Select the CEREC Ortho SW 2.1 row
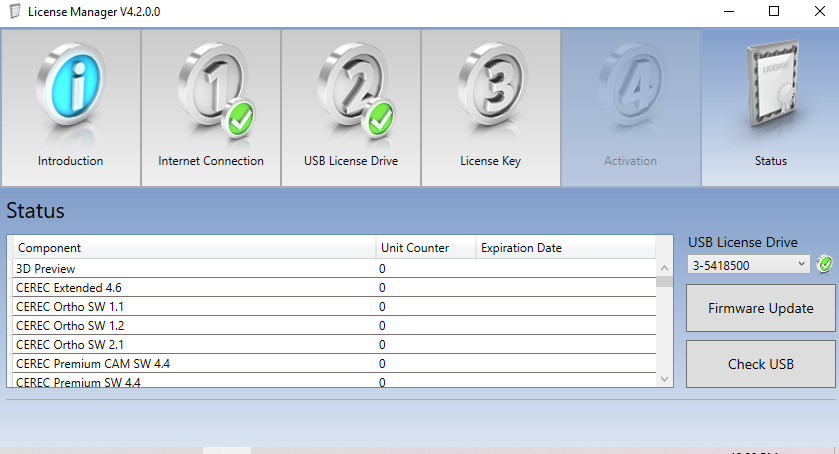Image resolution: width=839 pixels, height=454 pixels. (334, 345)
